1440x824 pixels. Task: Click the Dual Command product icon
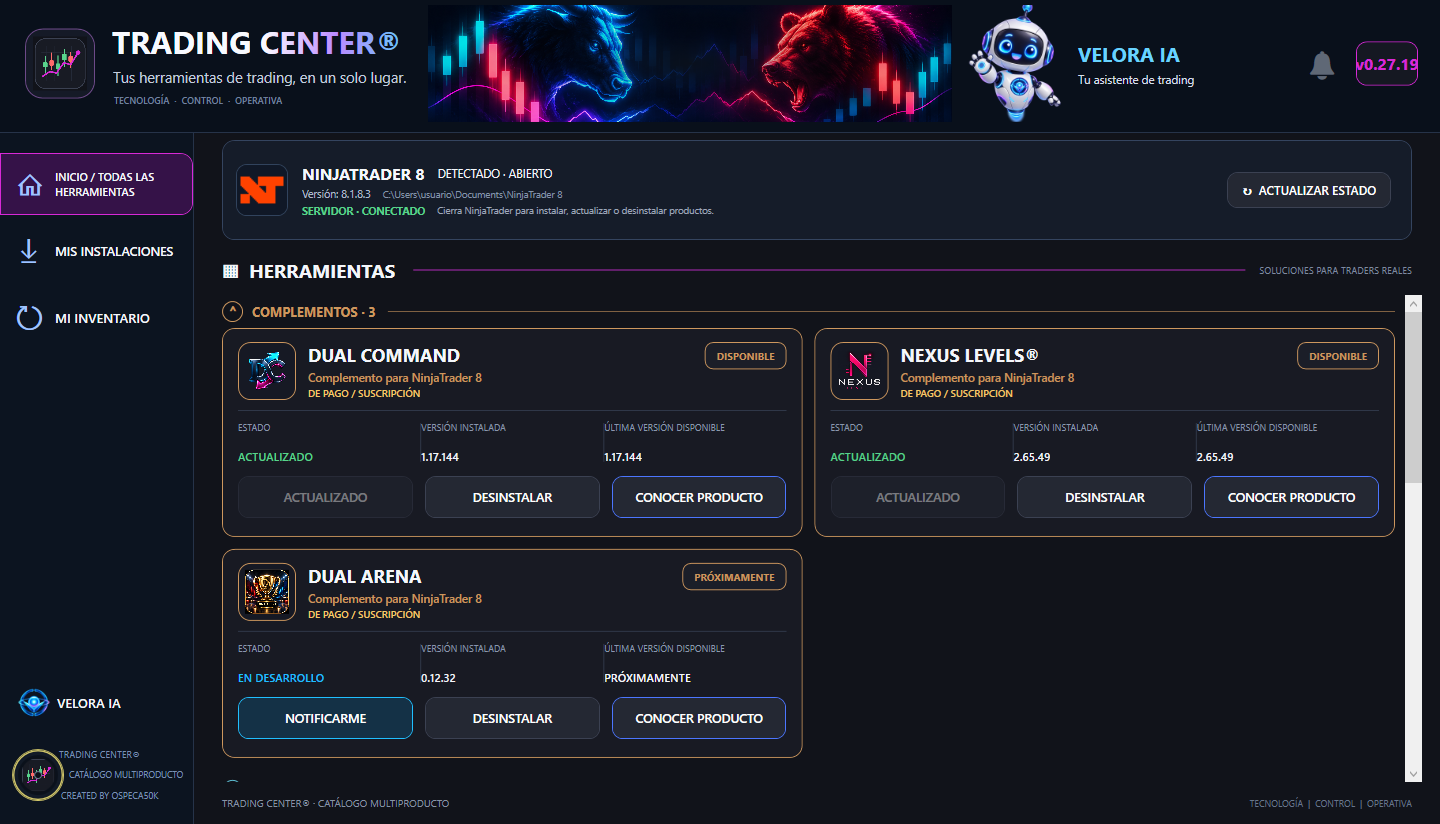coord(267,371)
